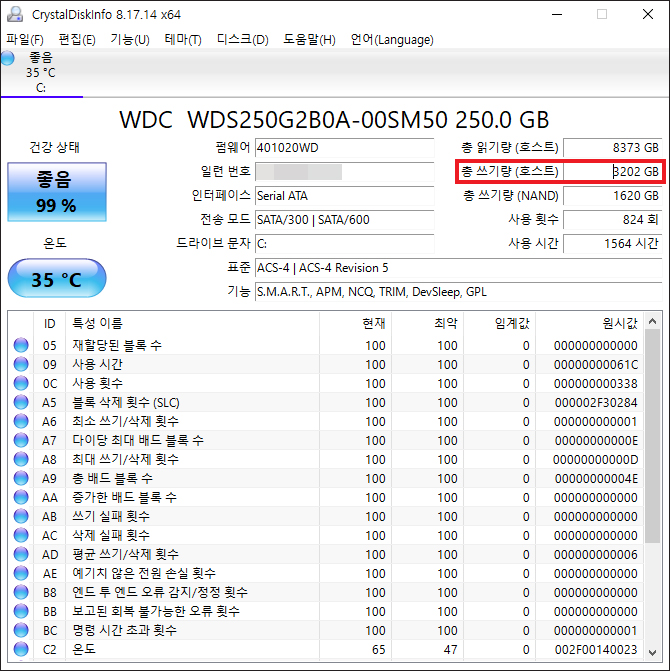This screenshot has height=671, width=670.
Task: Click the 최악 column header
Action: (x=427, y=323)
